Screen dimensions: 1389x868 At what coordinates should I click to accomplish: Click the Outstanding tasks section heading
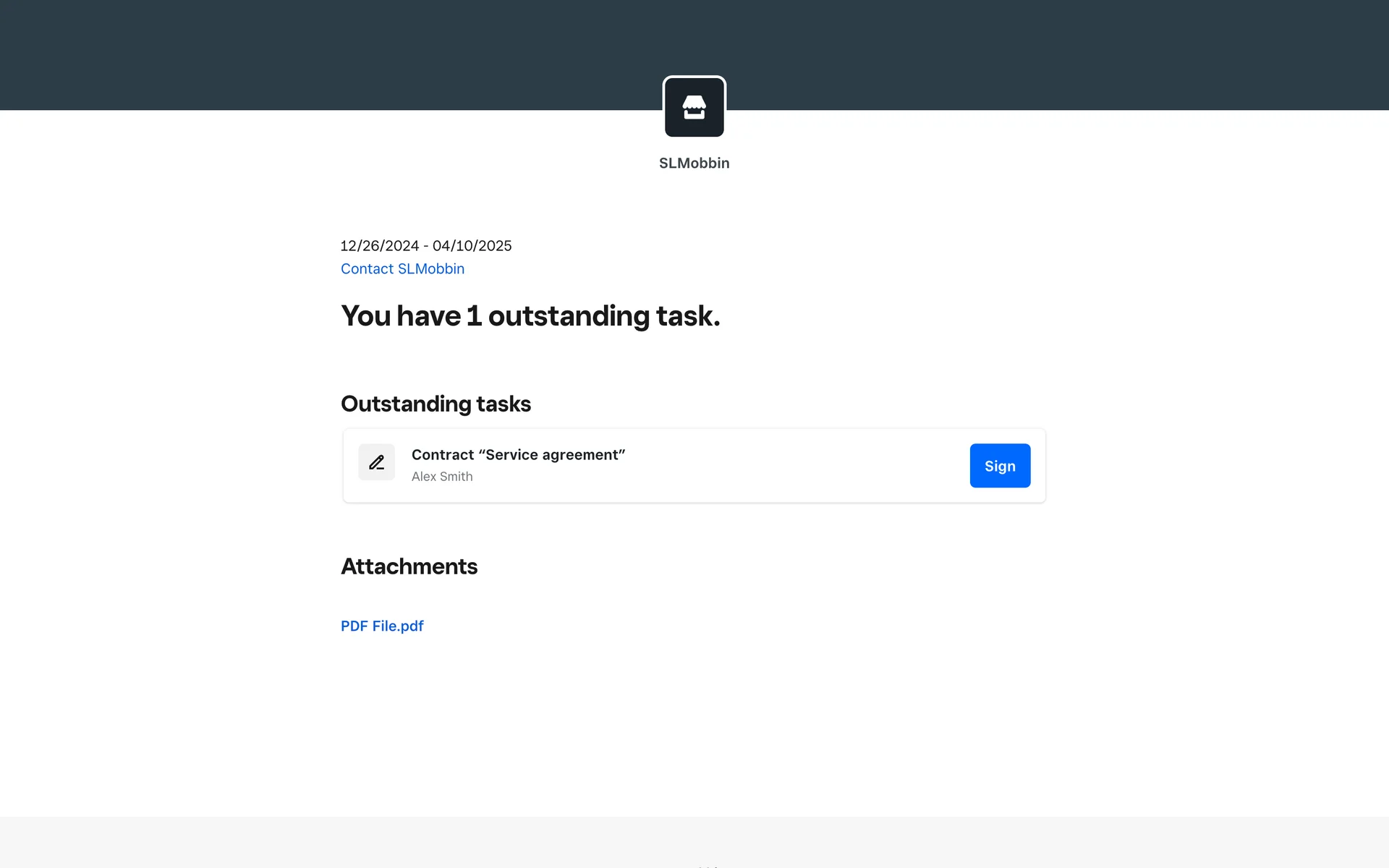(436, 404)
